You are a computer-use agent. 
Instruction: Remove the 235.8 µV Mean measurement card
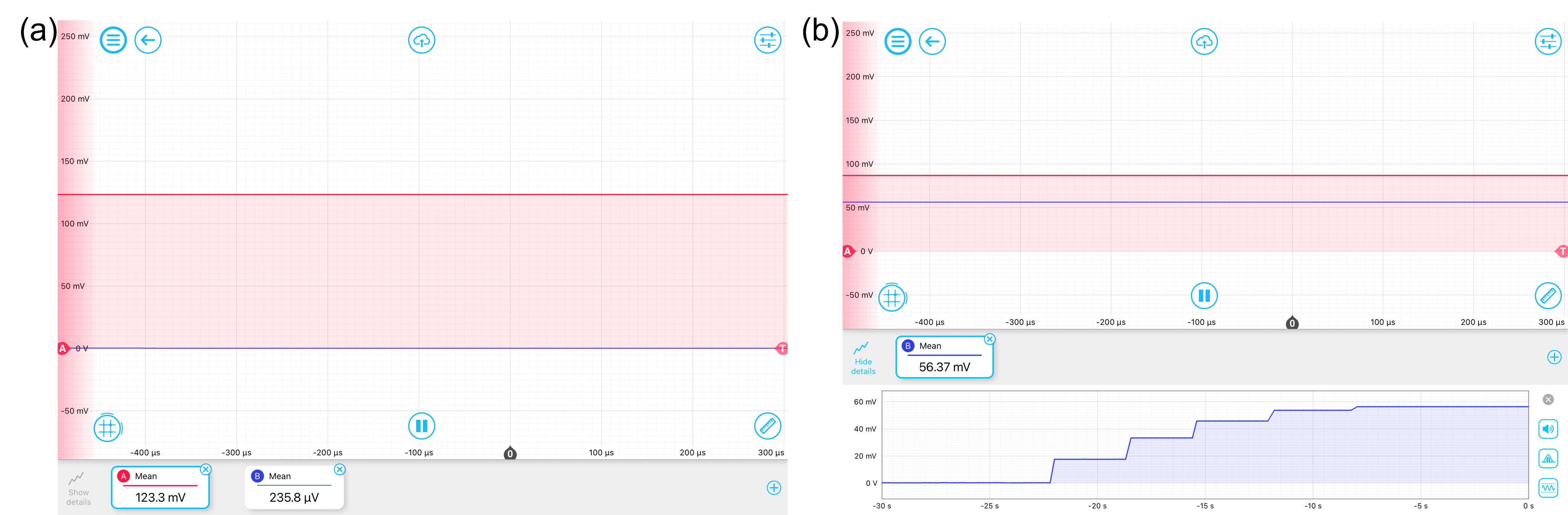(x=340, y=469)
